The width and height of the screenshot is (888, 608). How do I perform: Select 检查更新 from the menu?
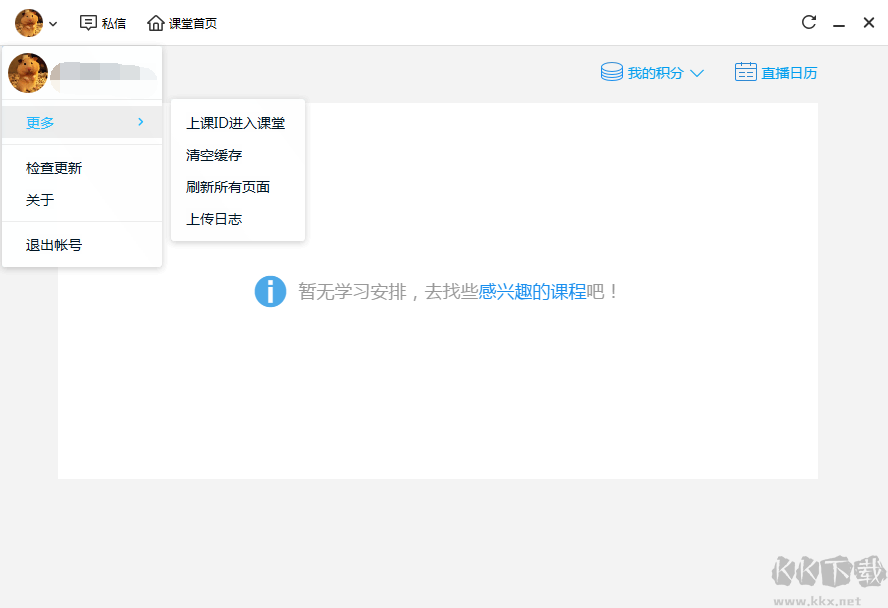tap(53, 168)
